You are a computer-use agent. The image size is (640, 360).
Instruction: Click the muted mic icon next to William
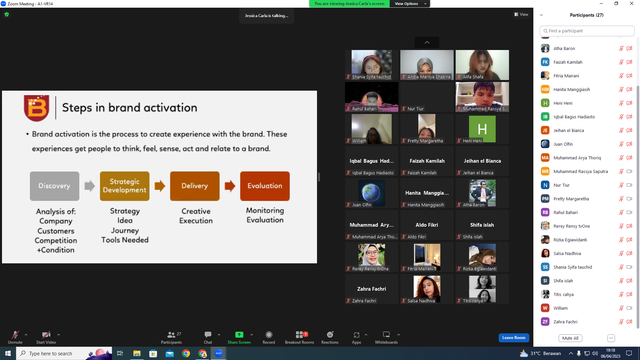tap(621, 308)
